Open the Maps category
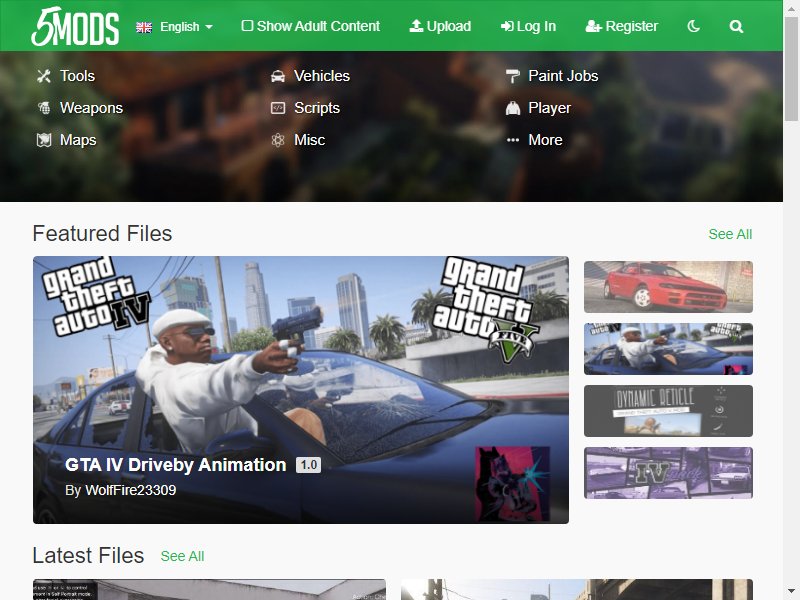Image resolution: width=800 pixels, height=600 pixels. [78, 140]
